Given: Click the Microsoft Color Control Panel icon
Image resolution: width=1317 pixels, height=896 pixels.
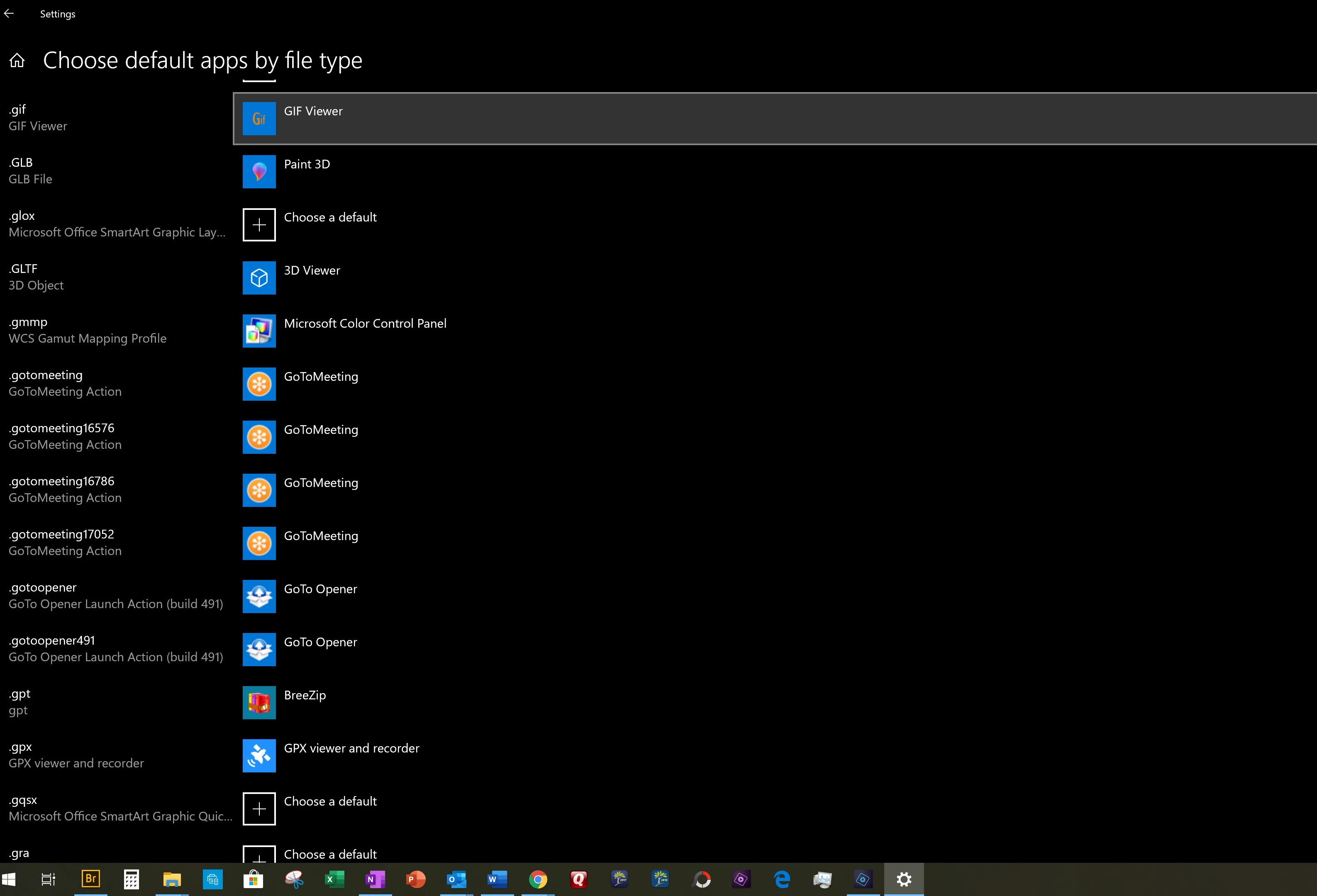Looking at the screenshot, I should tap(259, 331).
